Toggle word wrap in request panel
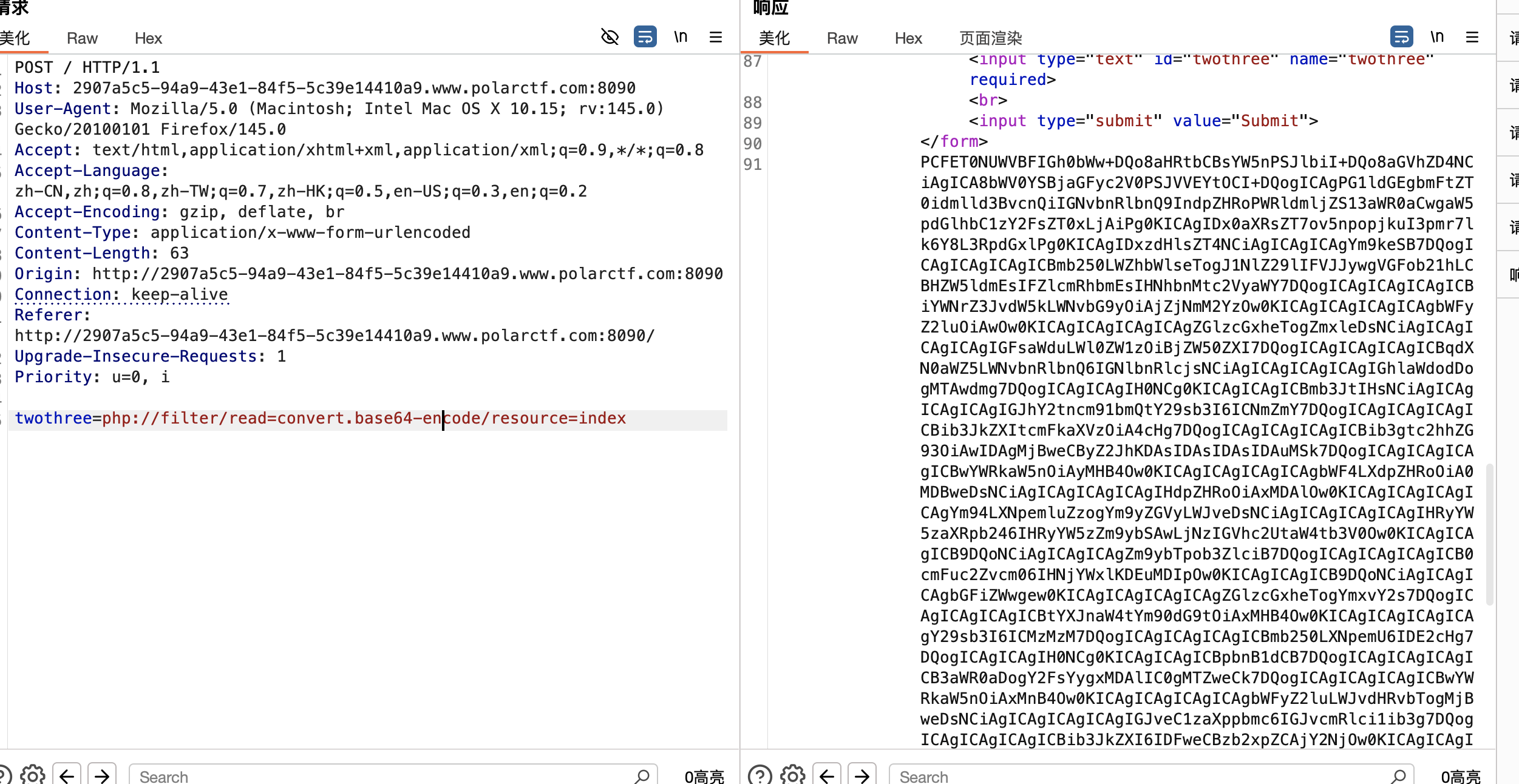Viewport: 1519px width, 784px height. point(645,37)
